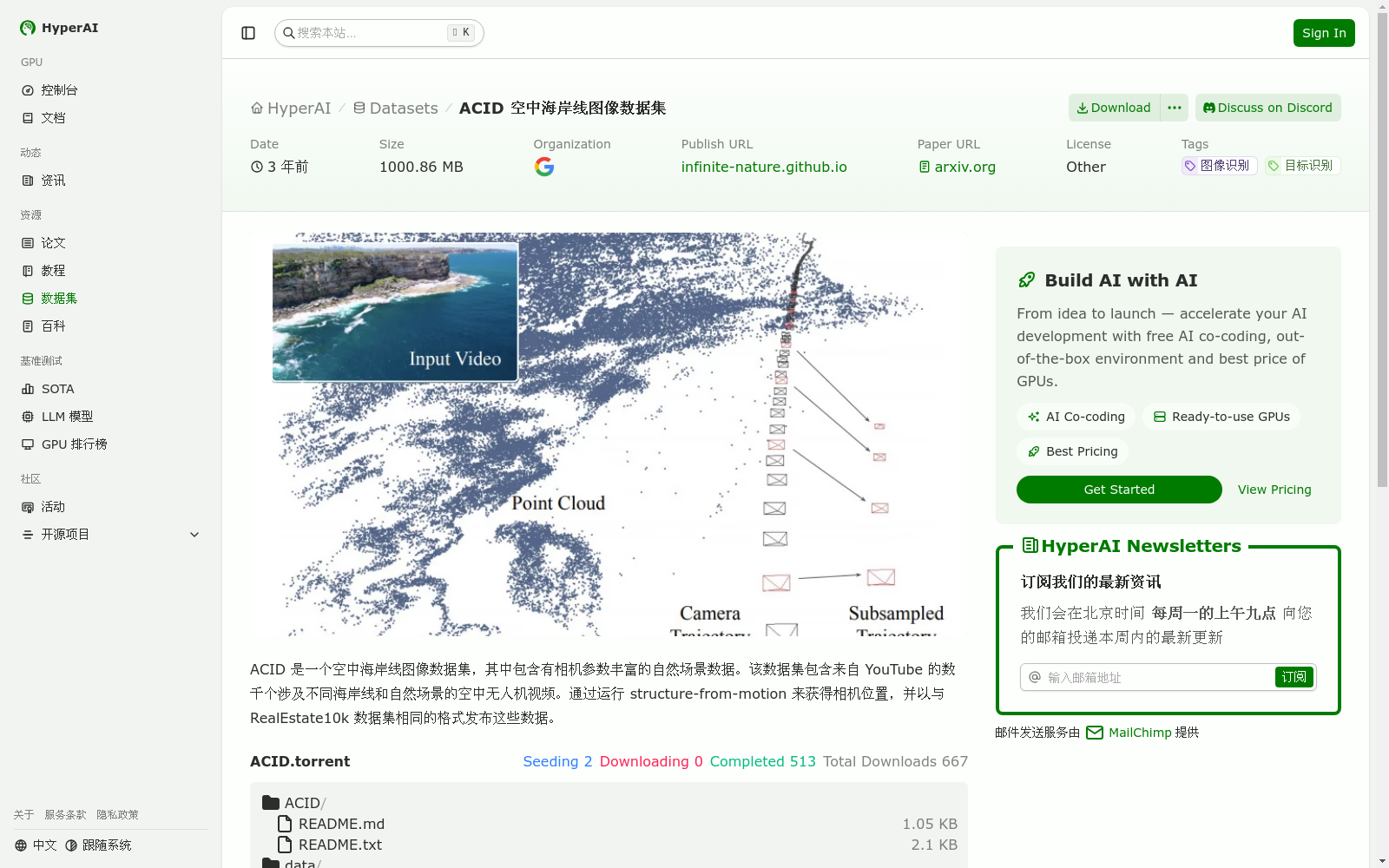Click Seeding 2 status text
The image size is (1389, 868).
[x=557, y=761]
